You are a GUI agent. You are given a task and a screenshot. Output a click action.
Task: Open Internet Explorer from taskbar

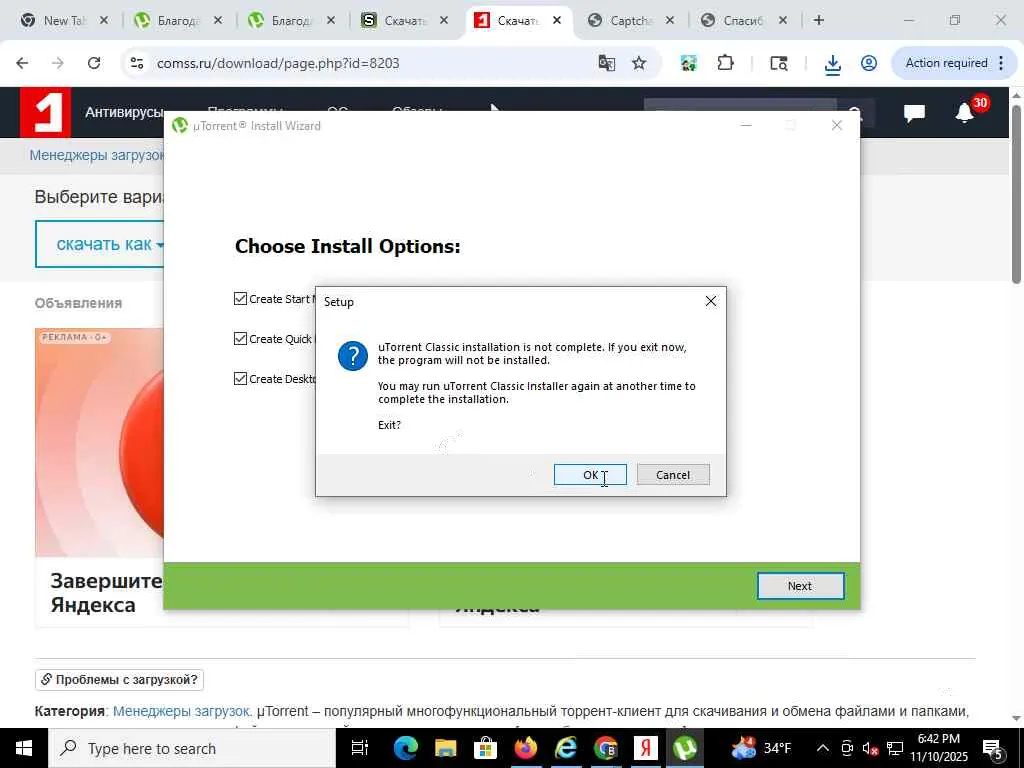tap(566, 748)
